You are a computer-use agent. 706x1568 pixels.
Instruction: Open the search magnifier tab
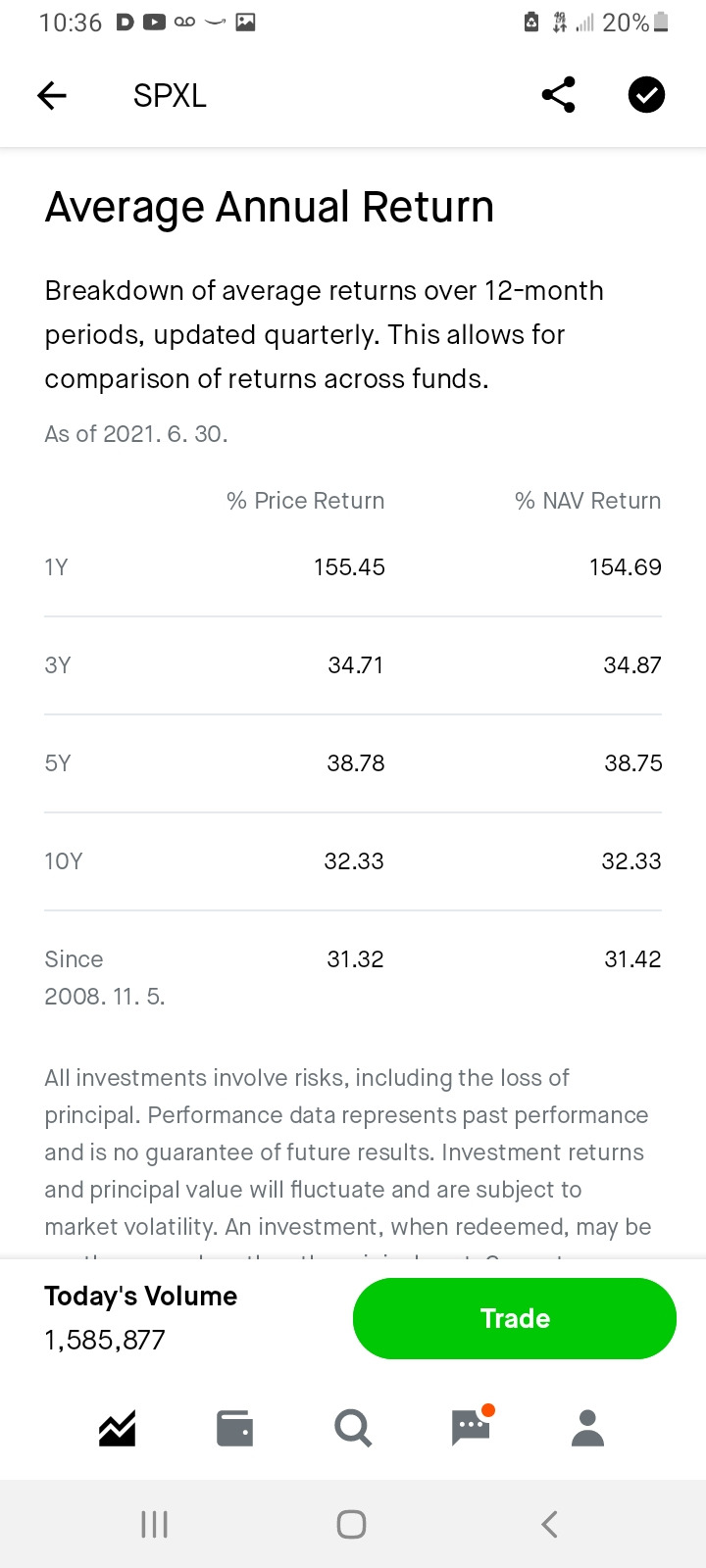353,1429
